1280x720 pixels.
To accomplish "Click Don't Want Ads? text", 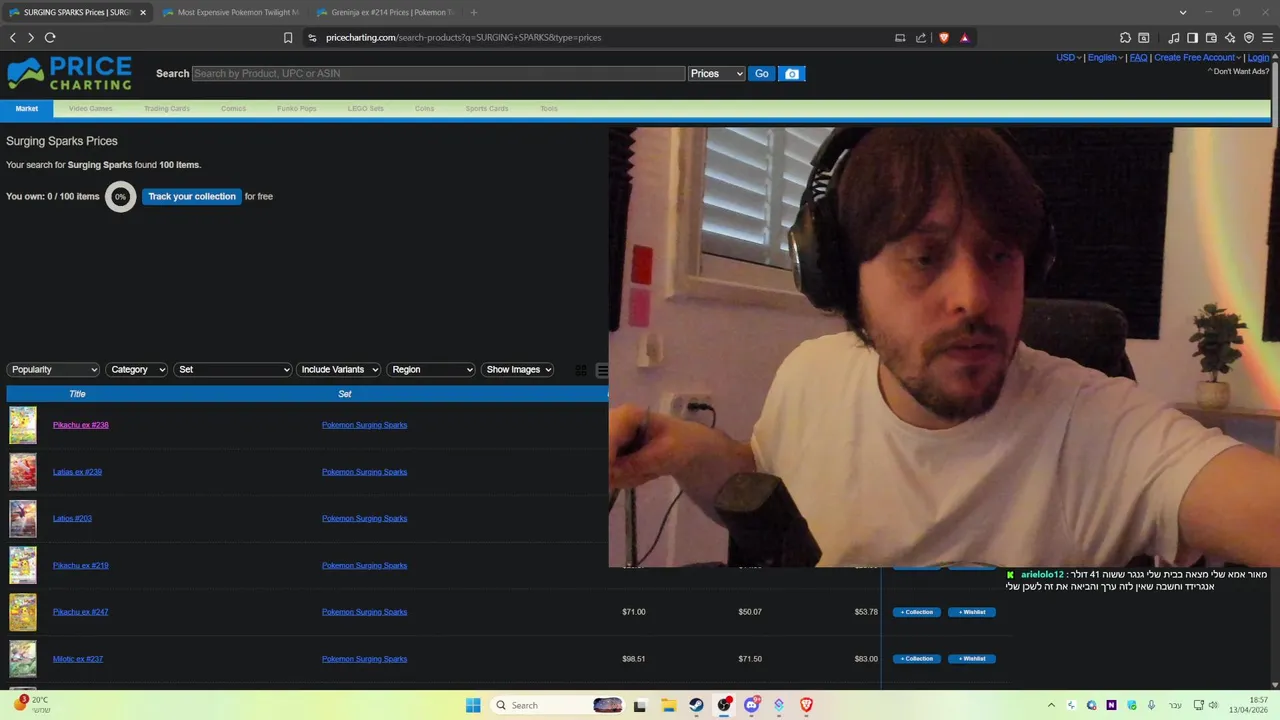I will pos(1240,71).
